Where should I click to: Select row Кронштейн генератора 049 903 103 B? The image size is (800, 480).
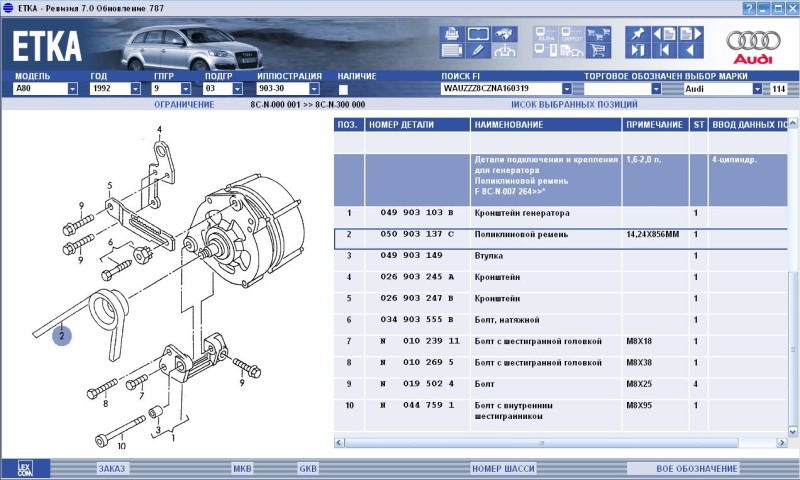click(x=561, y=217)
